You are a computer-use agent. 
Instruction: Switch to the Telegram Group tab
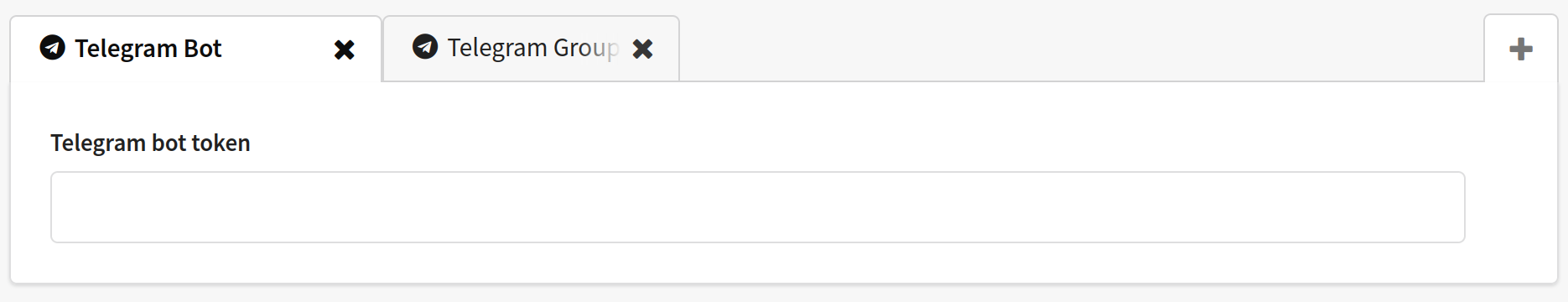click(x=531, y=49)
